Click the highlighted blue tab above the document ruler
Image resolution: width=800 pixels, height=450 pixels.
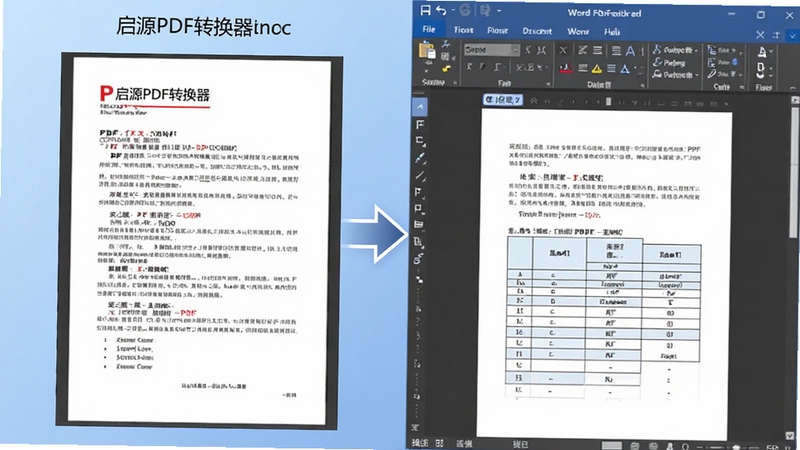(503, 100)
